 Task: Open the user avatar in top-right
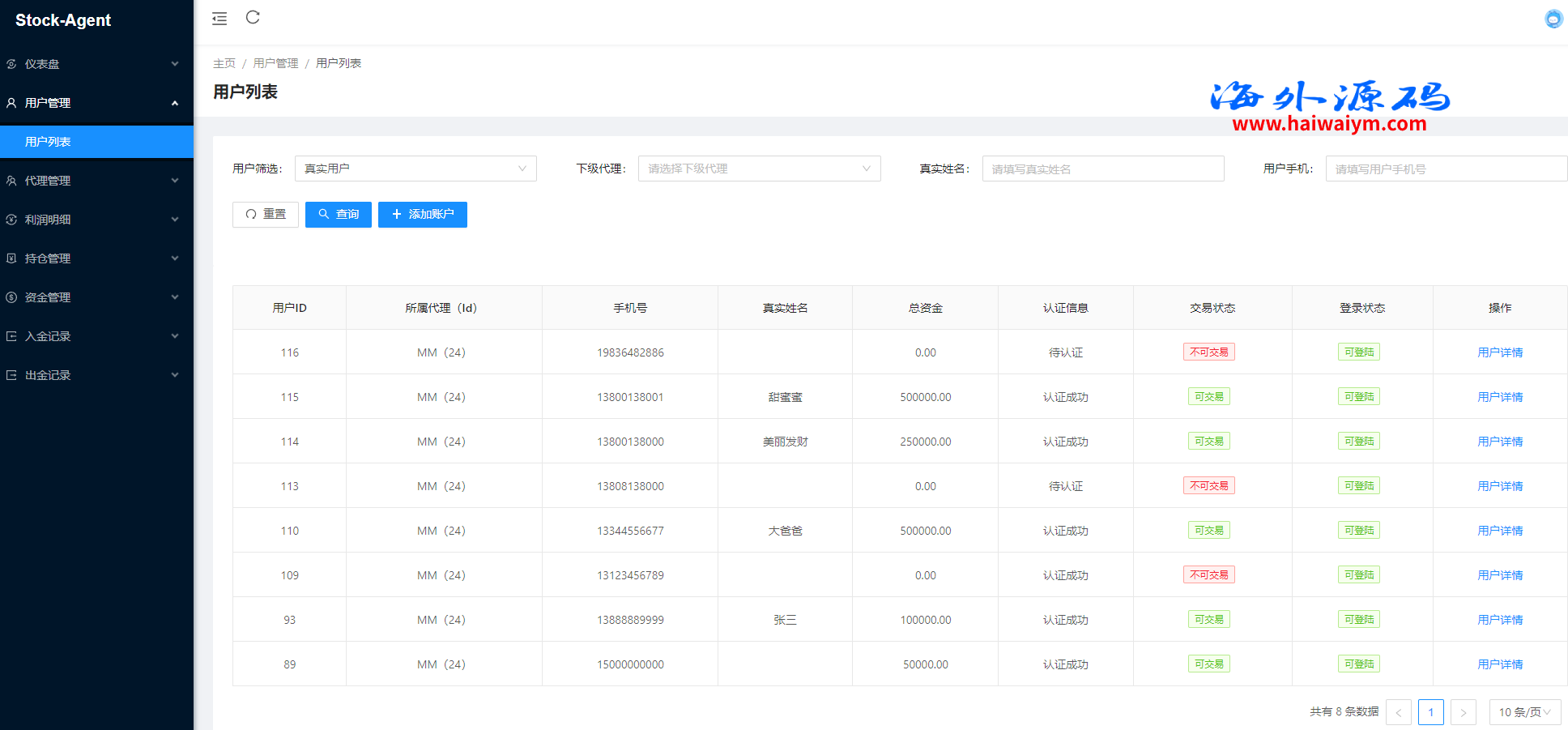[1553, 19]
